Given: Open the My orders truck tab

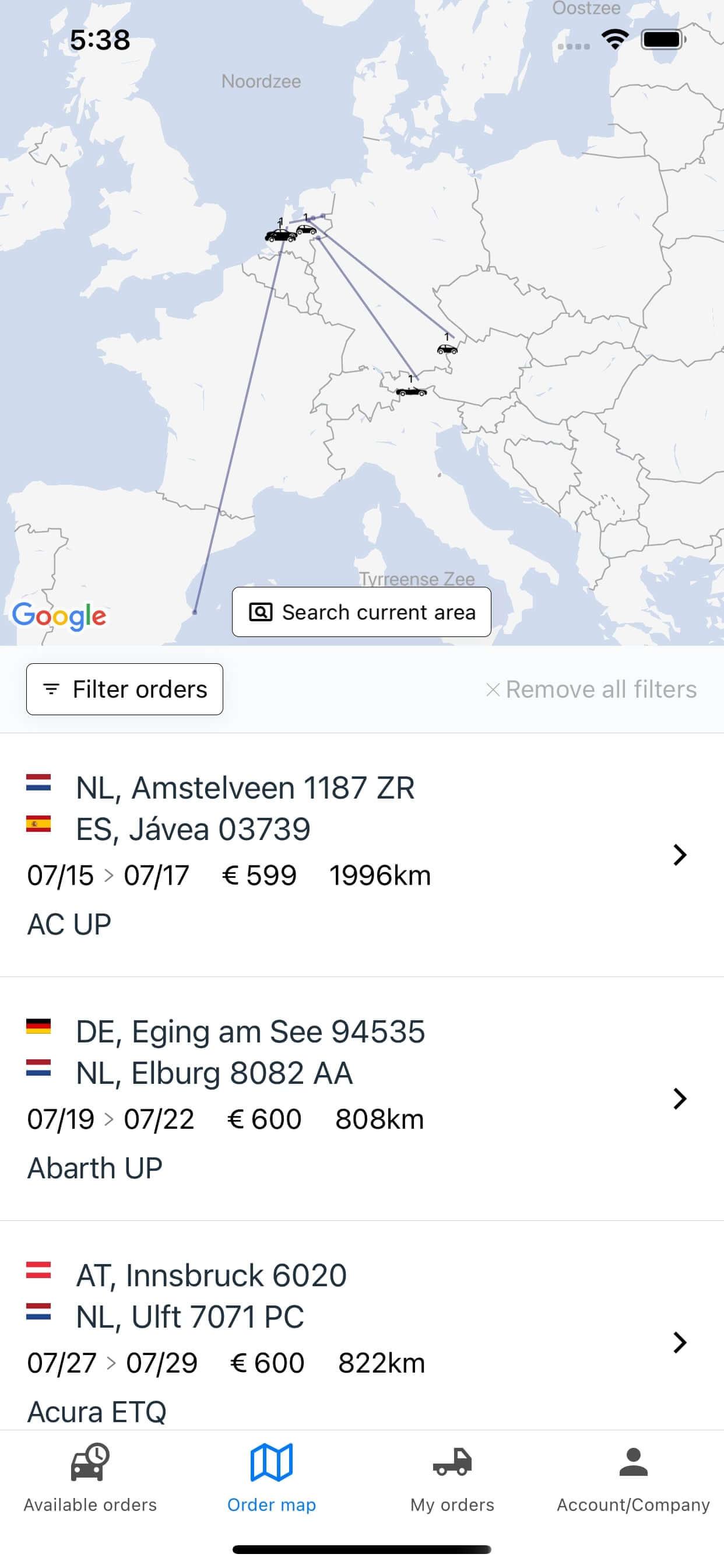Looking at the screenshot, I should pyautogui.click(x=452, y=1478).
